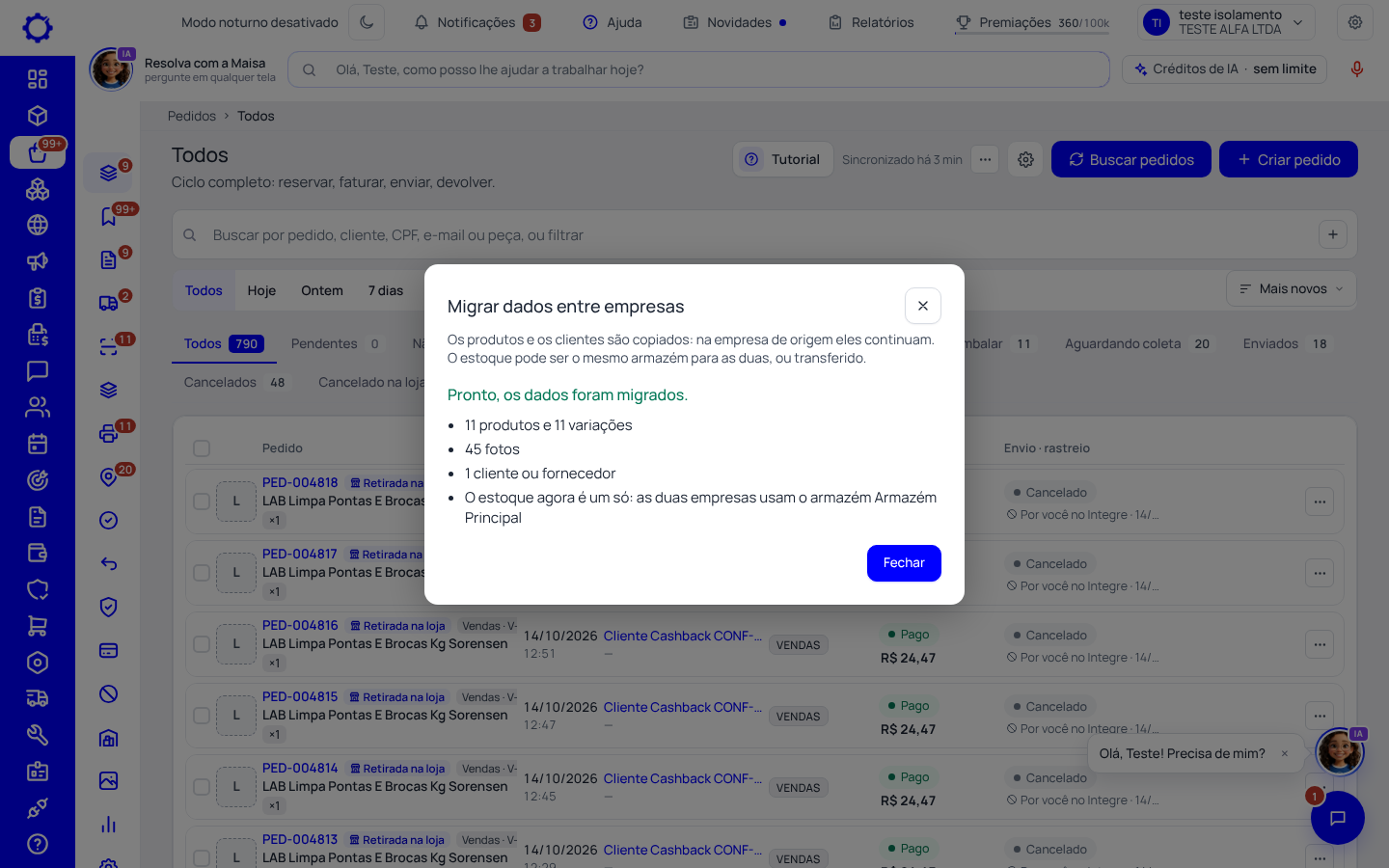Click plus icon in search bar

[1333, 234]
